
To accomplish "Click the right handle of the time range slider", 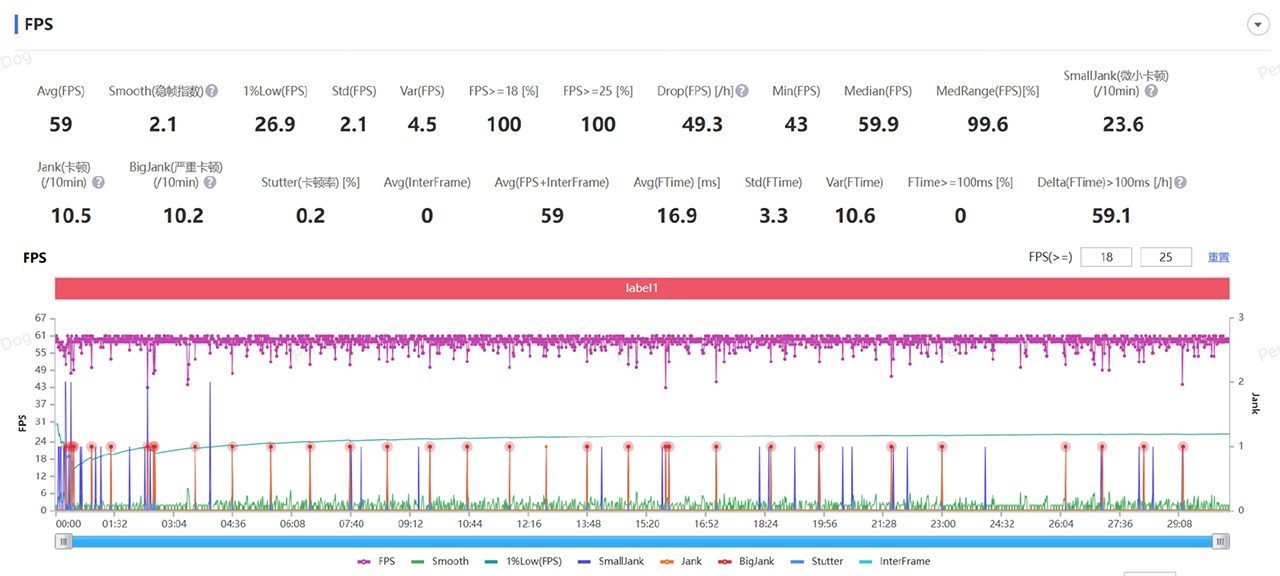I will coord(1220,541).
